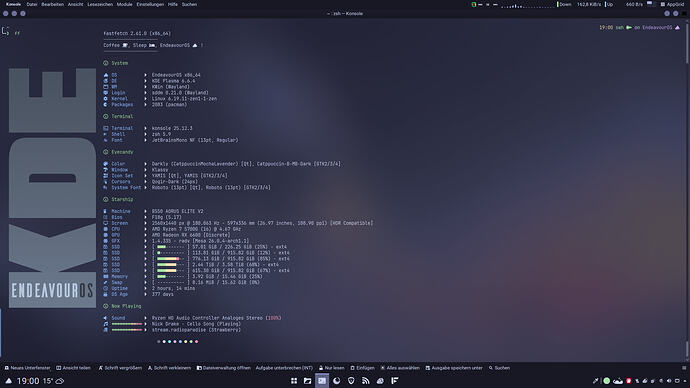Click the EndeavourOS logo image
The width and height of the screenshot is (690, 388).
pyautogui.click(x=52, y=188)
